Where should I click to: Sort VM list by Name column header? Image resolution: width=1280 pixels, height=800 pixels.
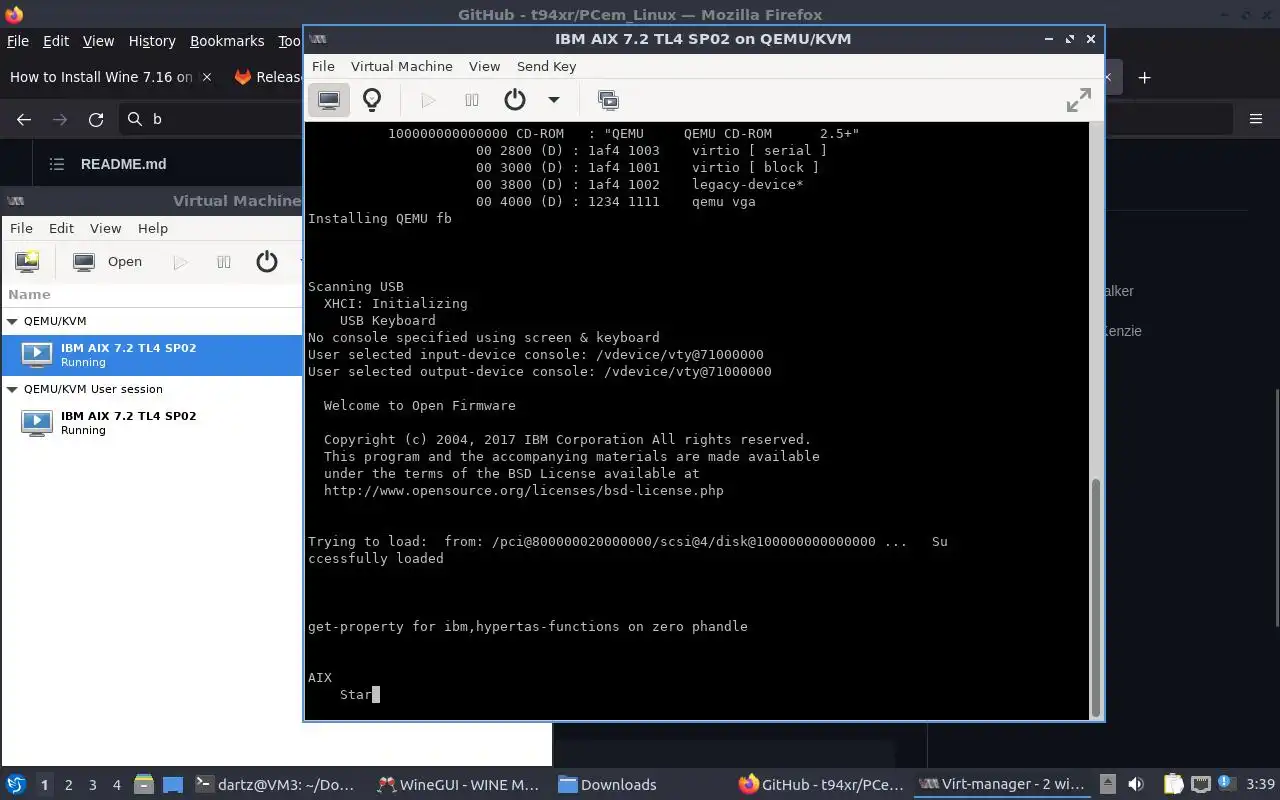coord(29,294)
